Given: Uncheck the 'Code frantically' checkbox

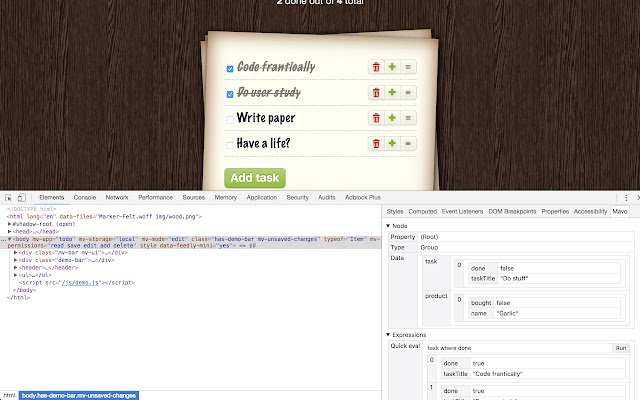Looking at the screenshot, I should click(x=230, y=69).
